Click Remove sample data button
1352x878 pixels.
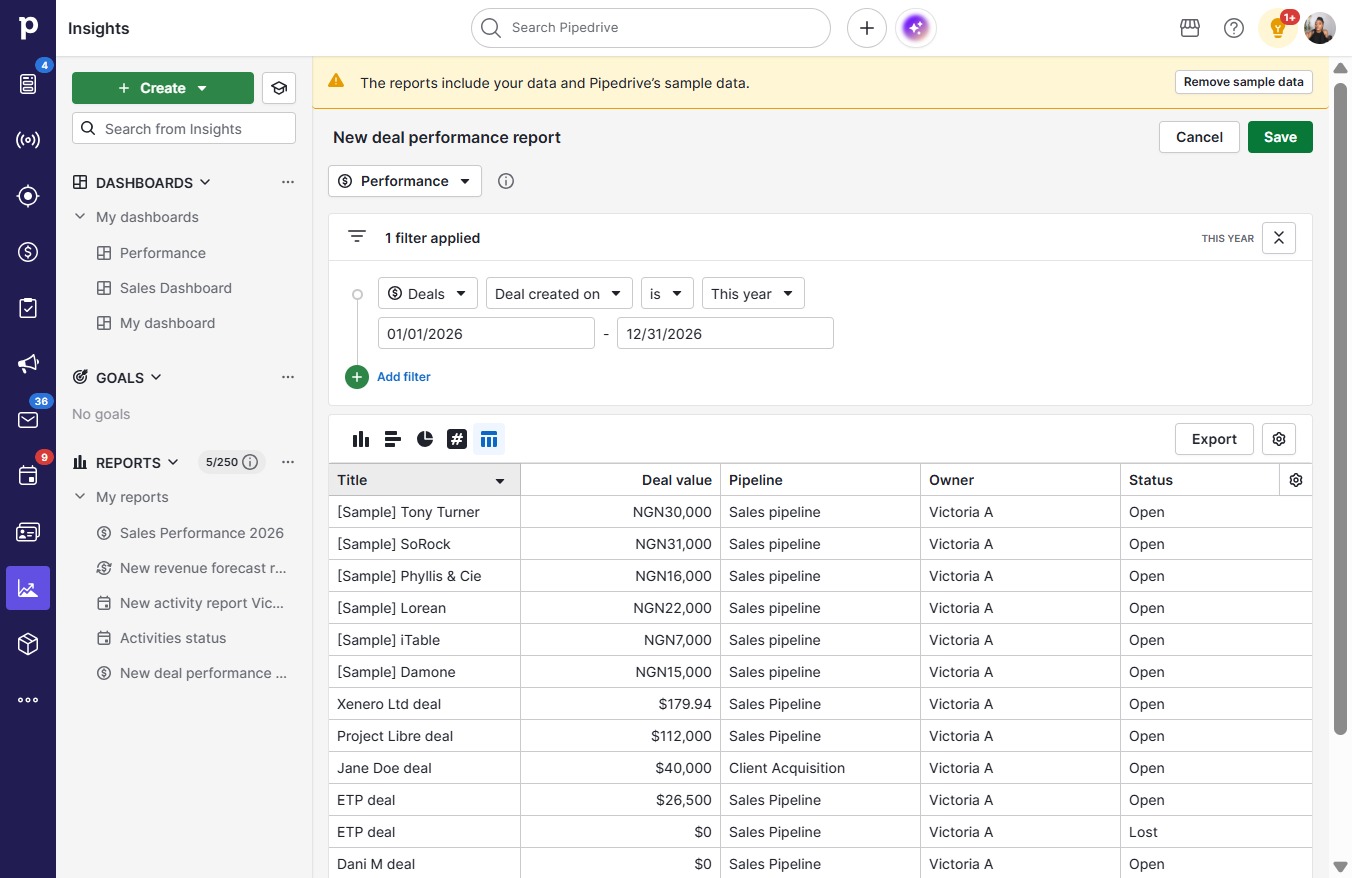(1244, 82)
